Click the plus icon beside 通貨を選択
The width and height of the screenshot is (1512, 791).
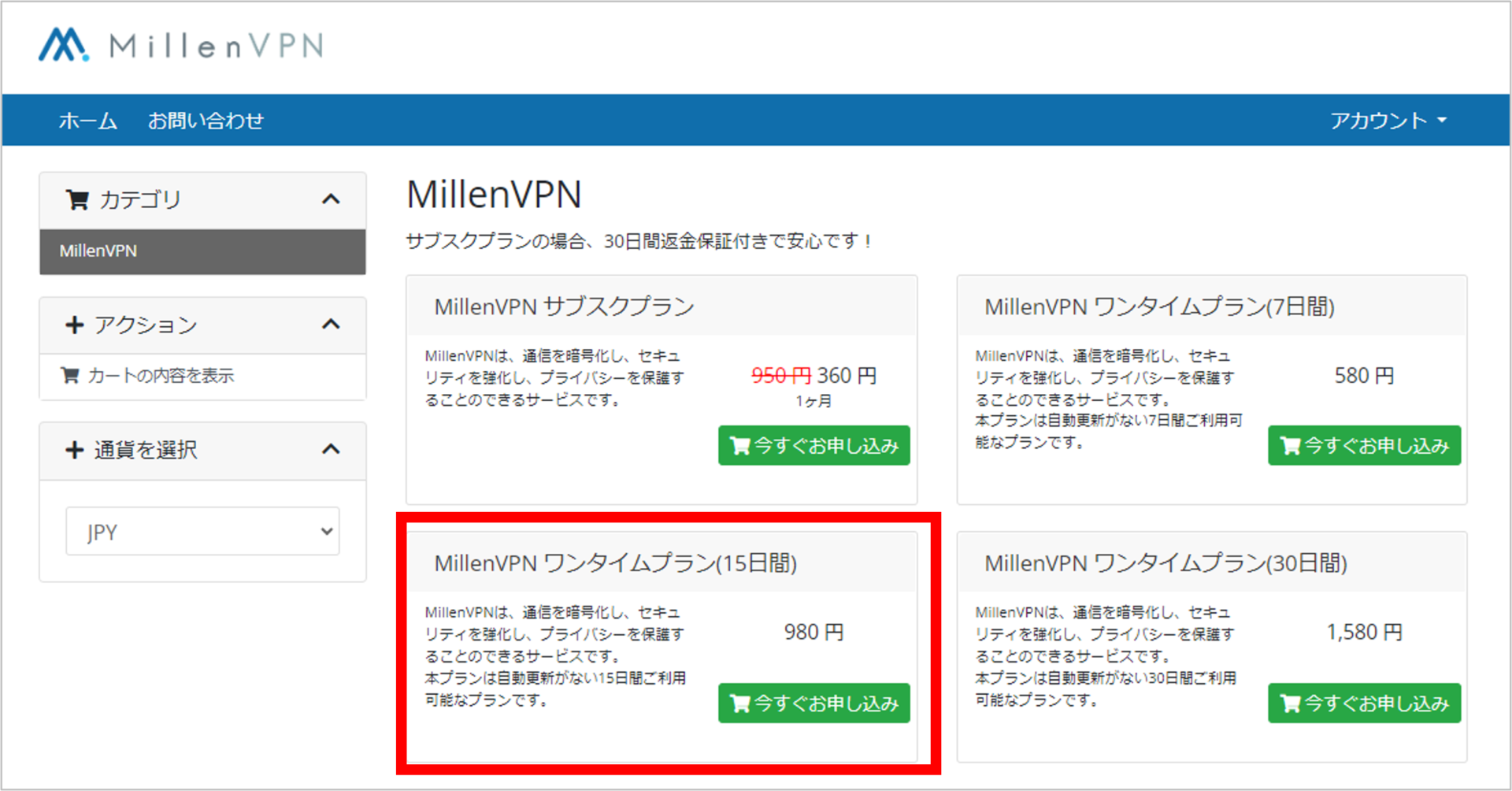coord(73,450)
